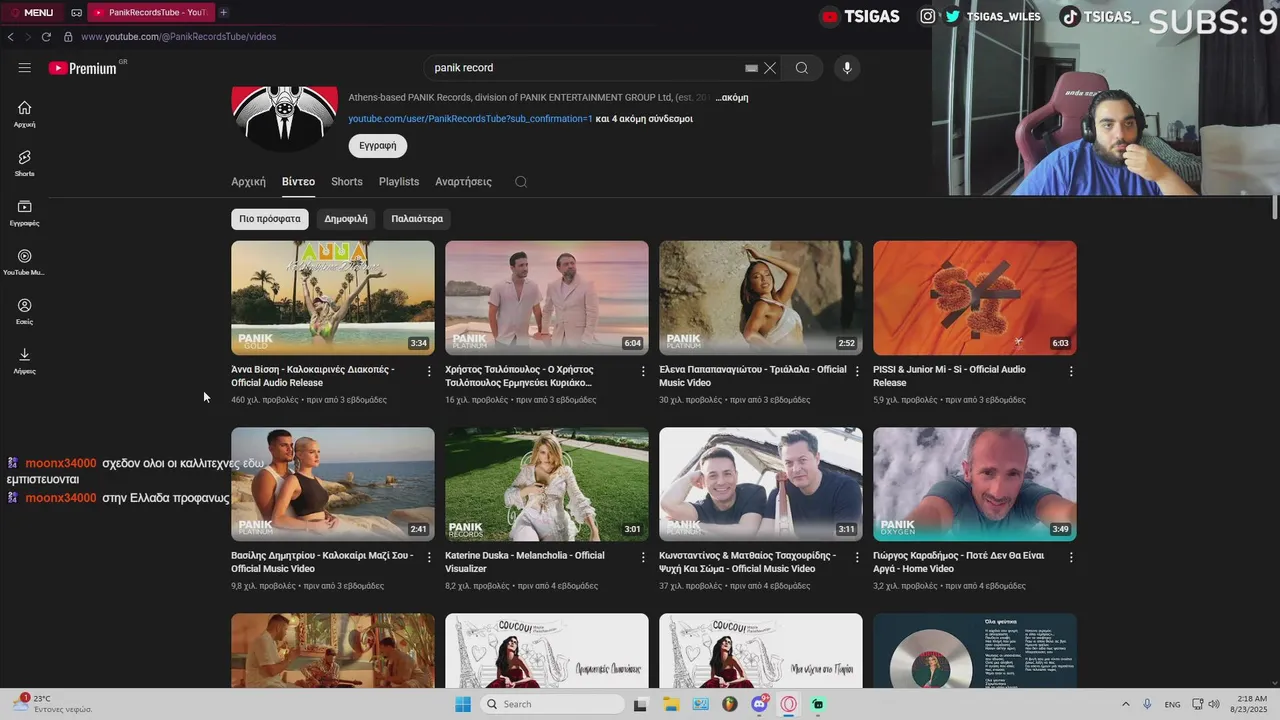Select the Δημοφιλή filter chip
This screenshot has height=720, width=1280.
coord(346,219)
